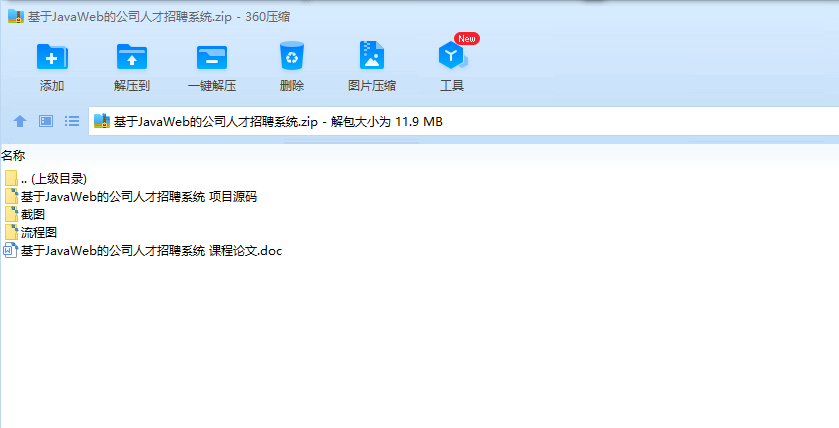Switch to thumbnail view mode icon
This screenshot has width=839, height=428.
[46, 121]
